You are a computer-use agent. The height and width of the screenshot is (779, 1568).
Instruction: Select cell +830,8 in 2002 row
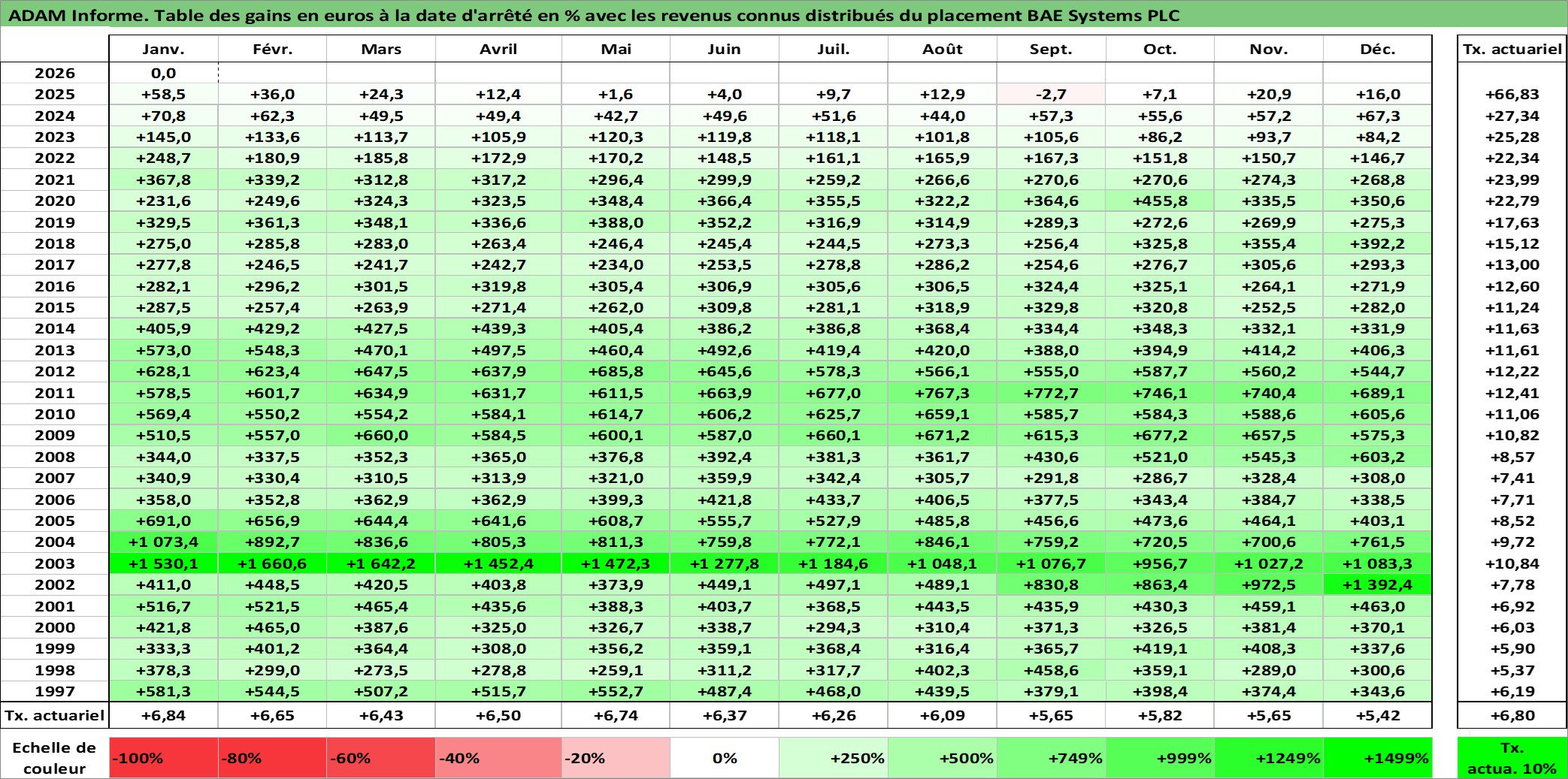[1051, 584]
